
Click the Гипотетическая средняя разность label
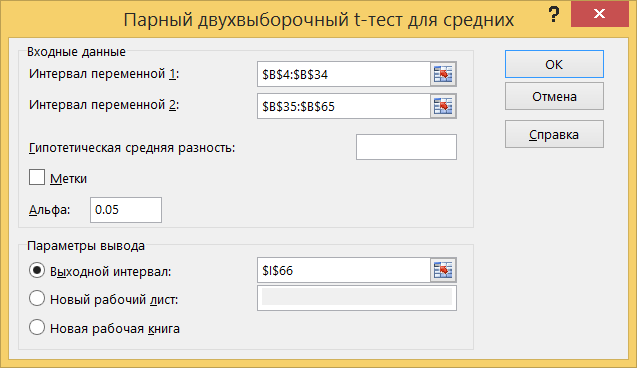132,148
